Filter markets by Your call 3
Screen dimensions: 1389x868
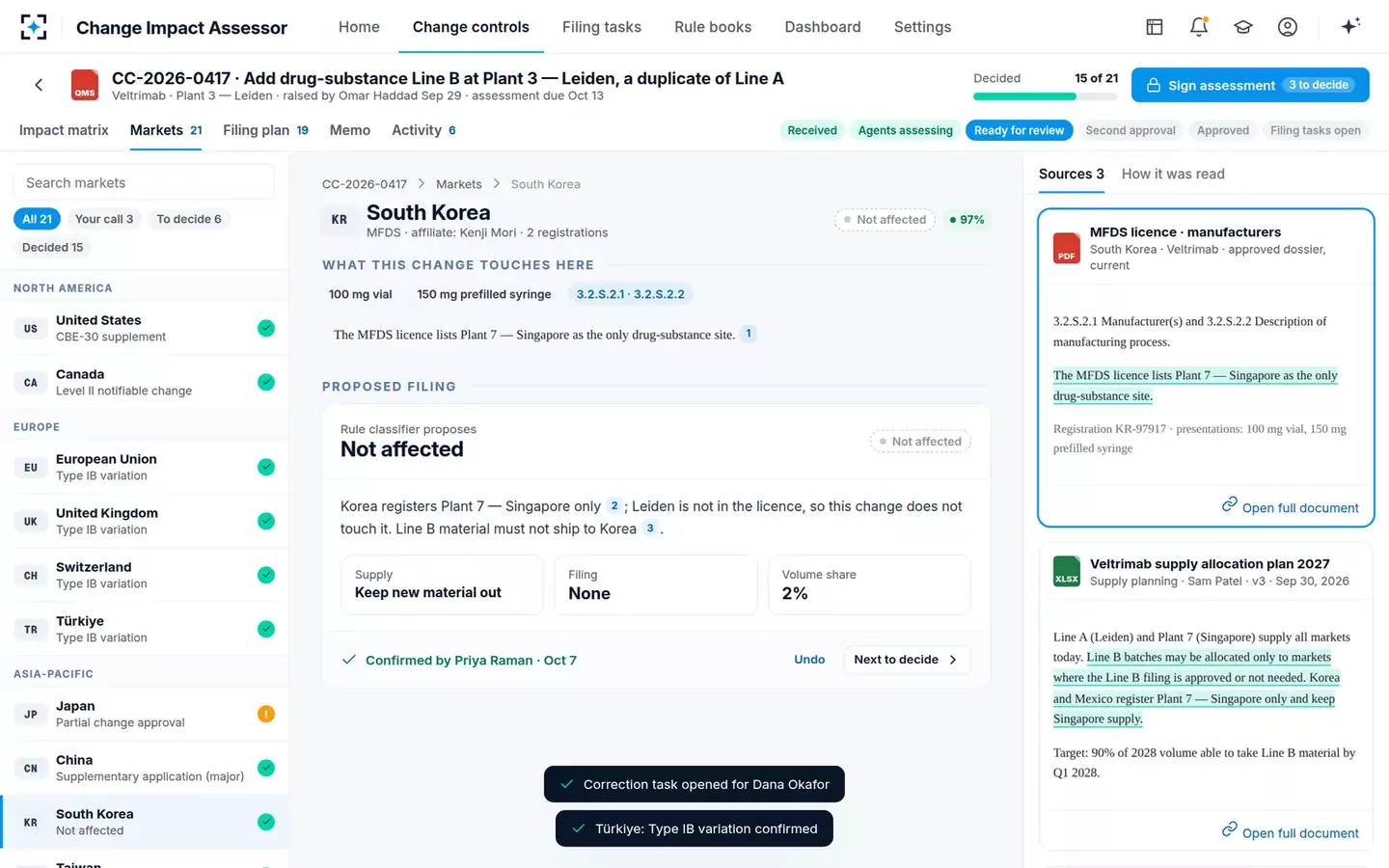104,219
